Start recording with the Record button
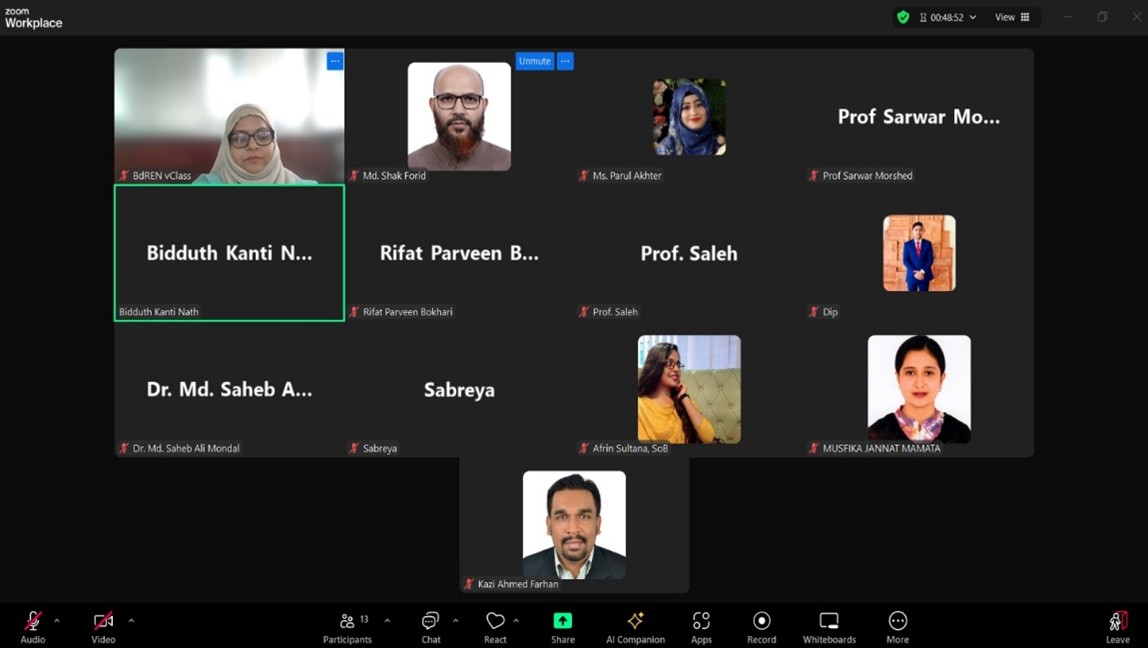Image resolution: width=1148 pixels, height=648 pixels. [761, 627]
